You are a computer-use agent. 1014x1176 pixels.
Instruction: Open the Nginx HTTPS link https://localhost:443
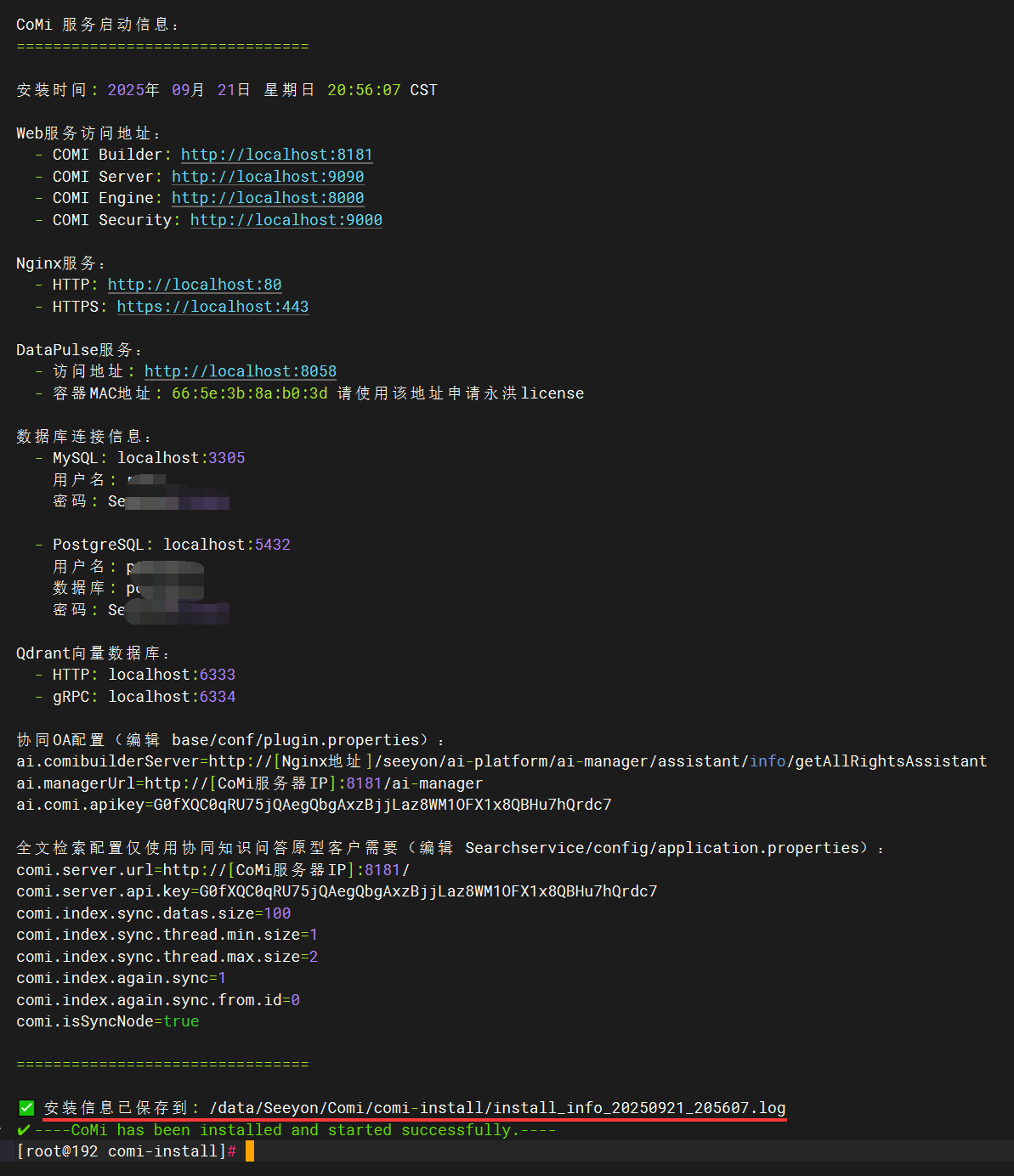click(212, 307)
